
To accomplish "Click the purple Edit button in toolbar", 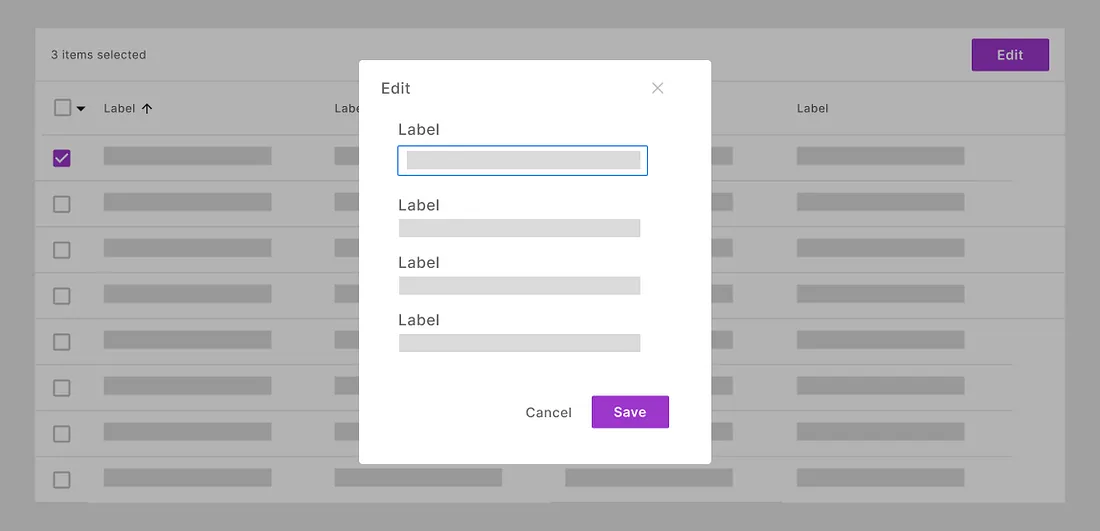I will coord(1010,55).
